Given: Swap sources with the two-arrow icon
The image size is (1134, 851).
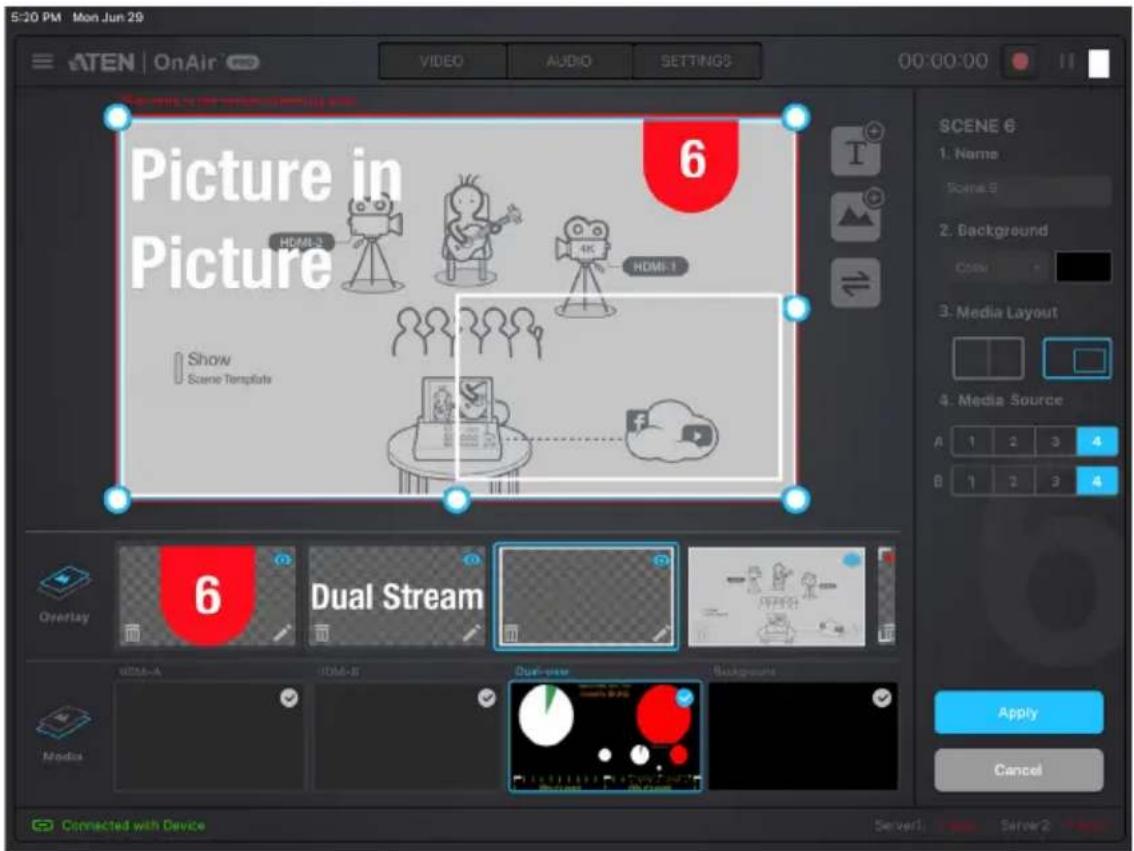Looking at the screenshot, I should (856, 282).
